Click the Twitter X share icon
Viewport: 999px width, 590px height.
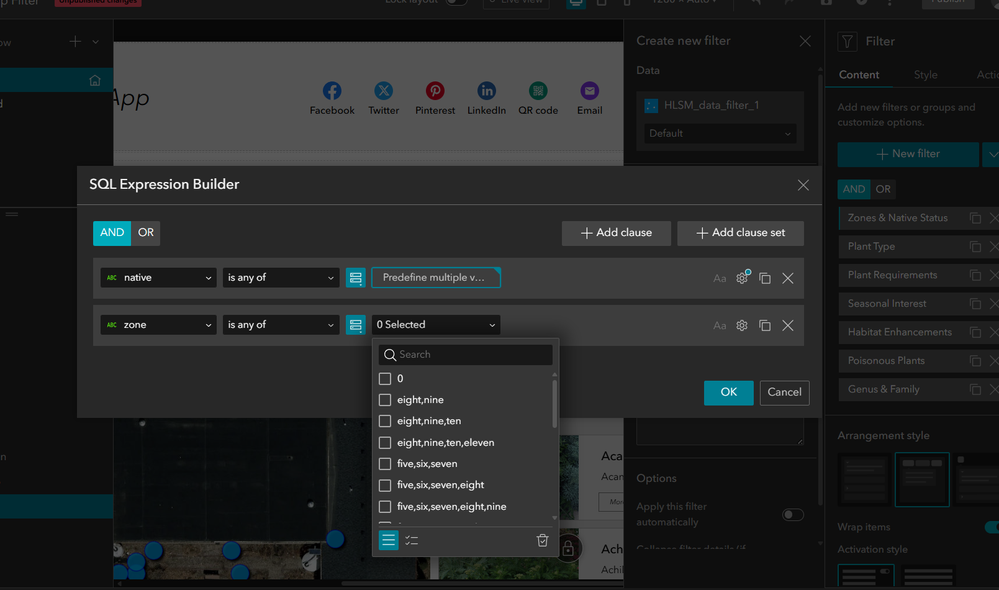[384, 90]
